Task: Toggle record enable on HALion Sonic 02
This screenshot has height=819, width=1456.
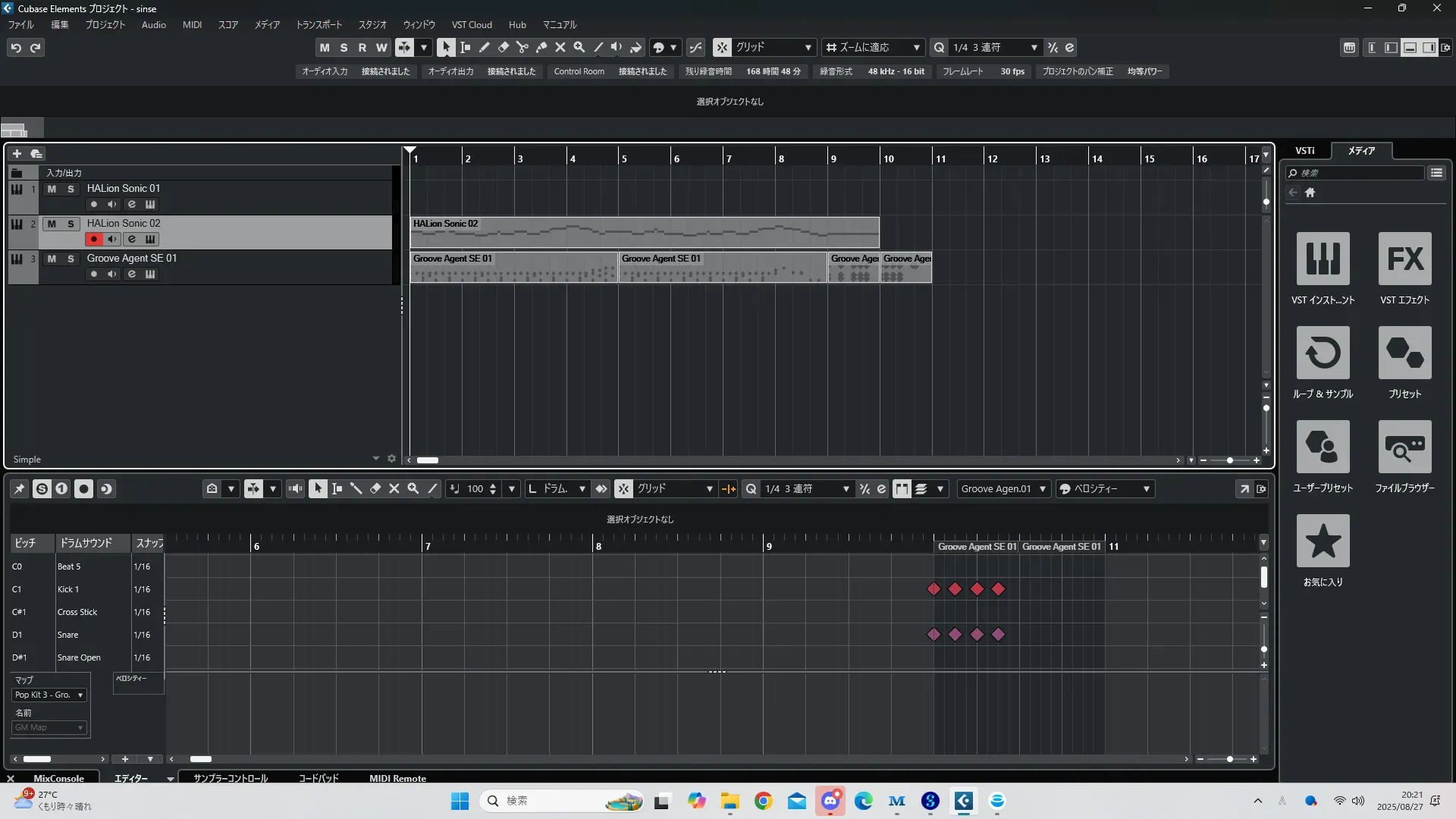Action: tap(93, 240)
